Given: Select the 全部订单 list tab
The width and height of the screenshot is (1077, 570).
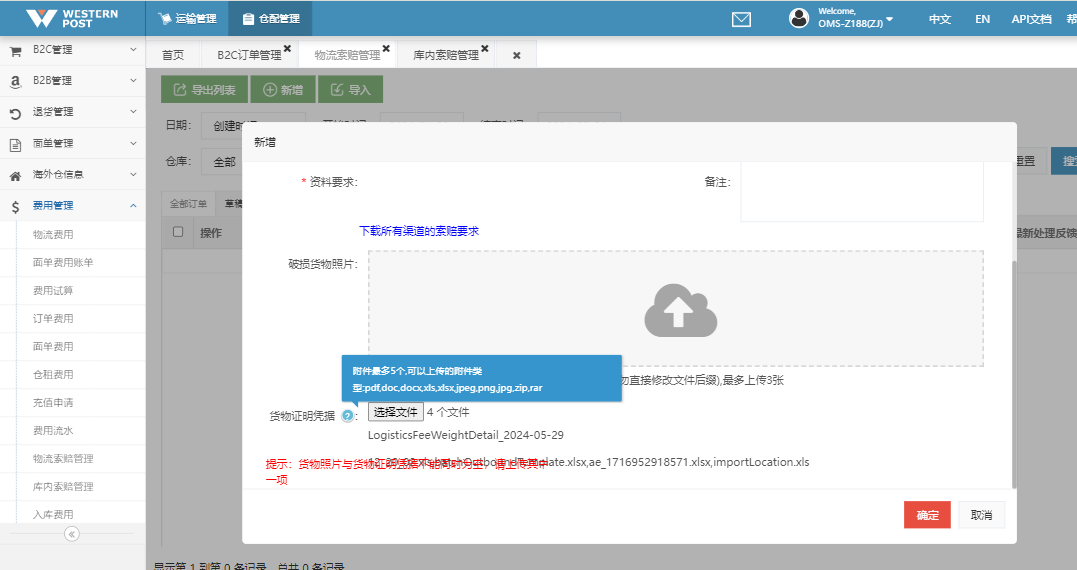Looking at the screenshot, I should tap(188, 204).
